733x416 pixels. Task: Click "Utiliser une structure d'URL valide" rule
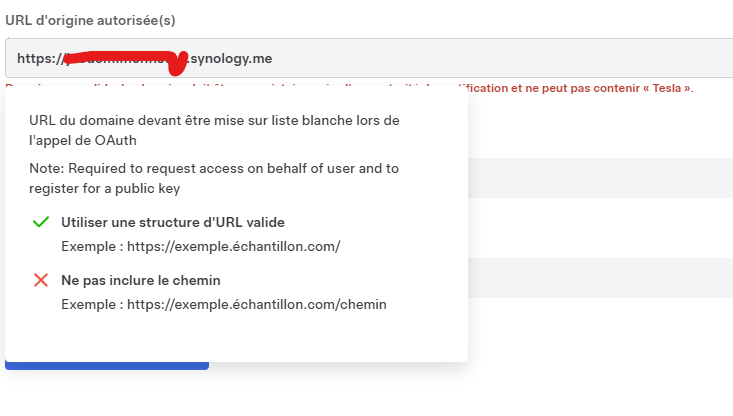click(x=179, y=222)
